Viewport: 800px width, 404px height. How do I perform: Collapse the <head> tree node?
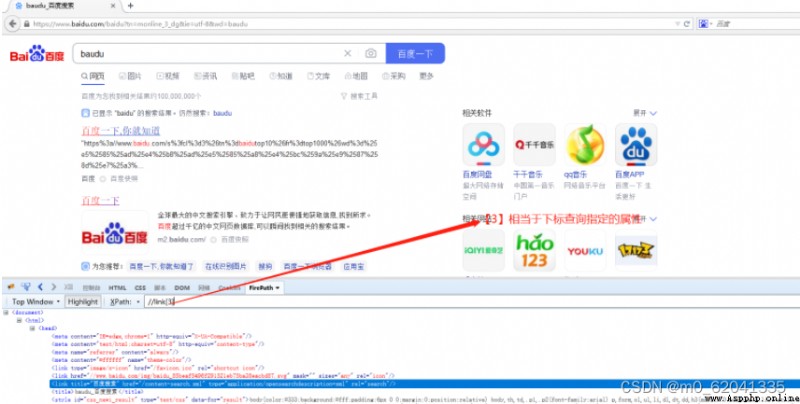32,329
